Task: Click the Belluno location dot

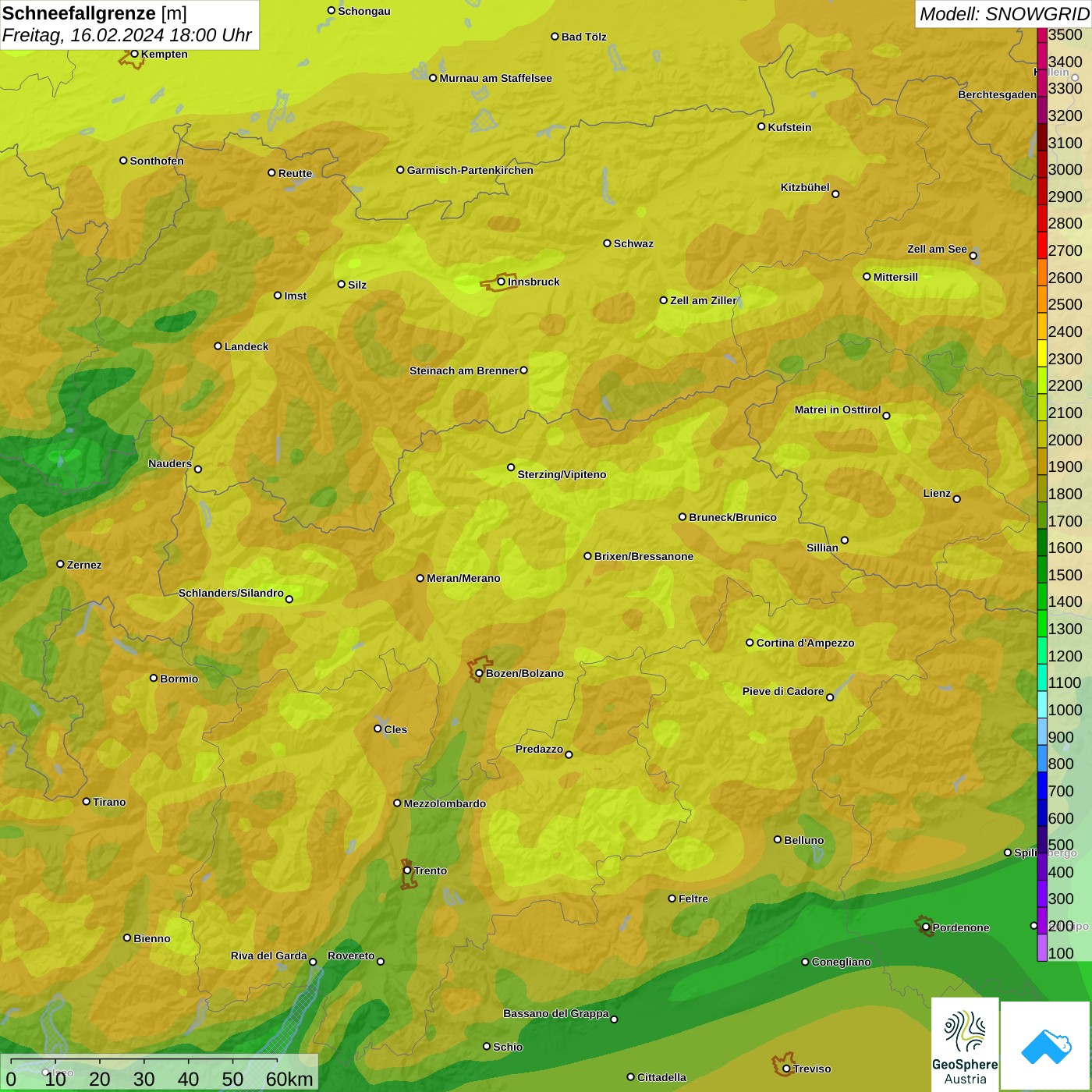Action: 777,839
